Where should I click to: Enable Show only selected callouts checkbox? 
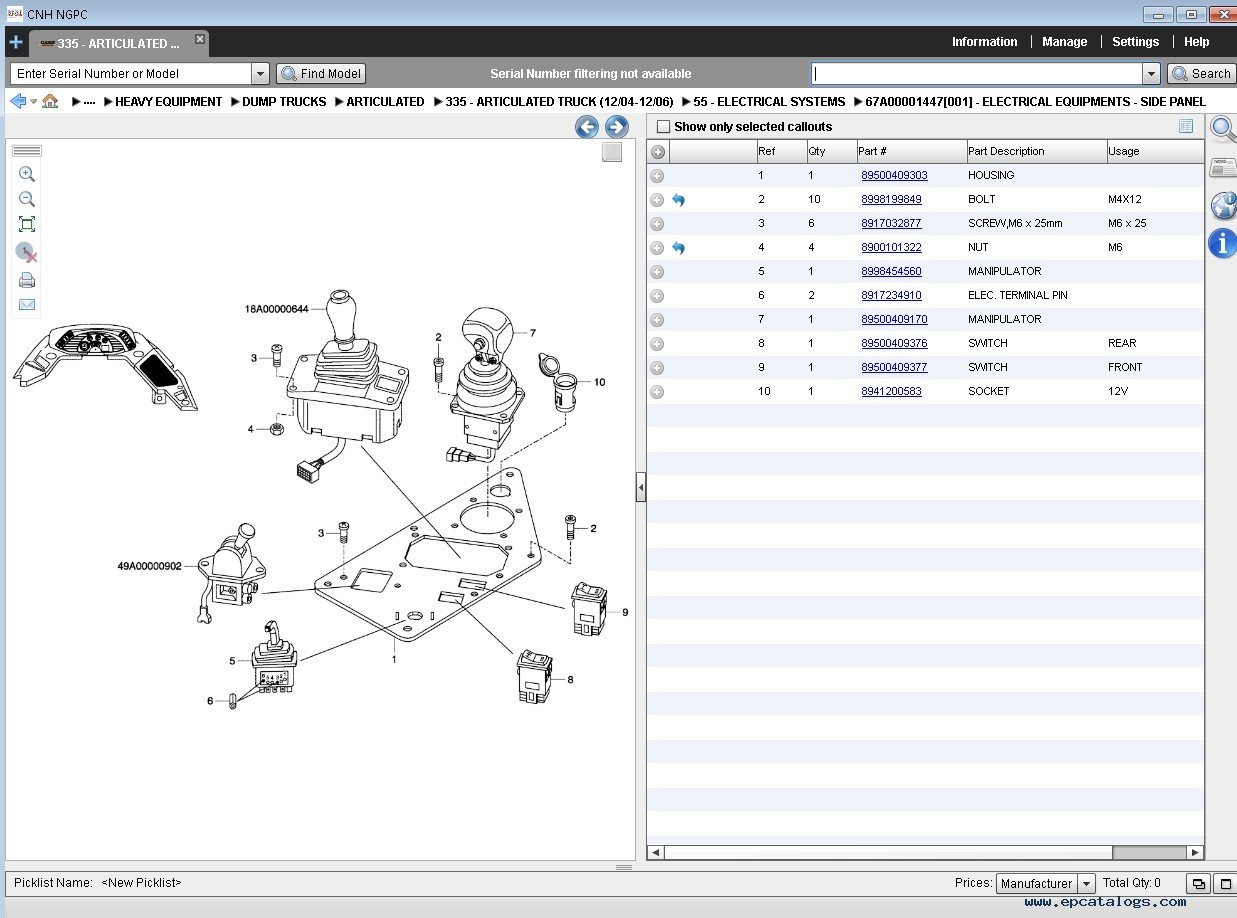(663, 127)
